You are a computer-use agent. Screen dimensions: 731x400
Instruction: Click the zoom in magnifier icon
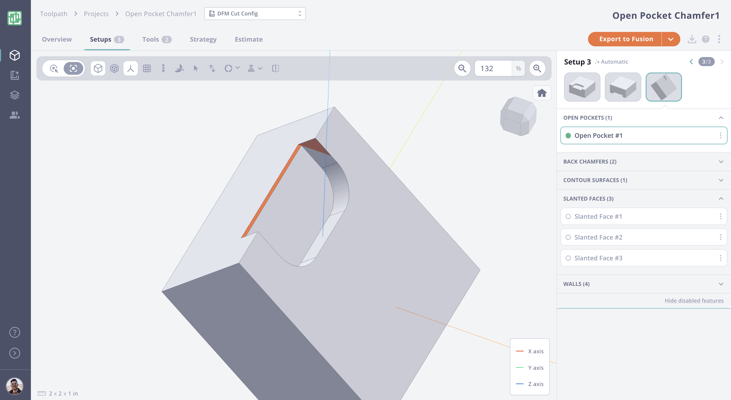pyautogui.click(x=537, y=69)
